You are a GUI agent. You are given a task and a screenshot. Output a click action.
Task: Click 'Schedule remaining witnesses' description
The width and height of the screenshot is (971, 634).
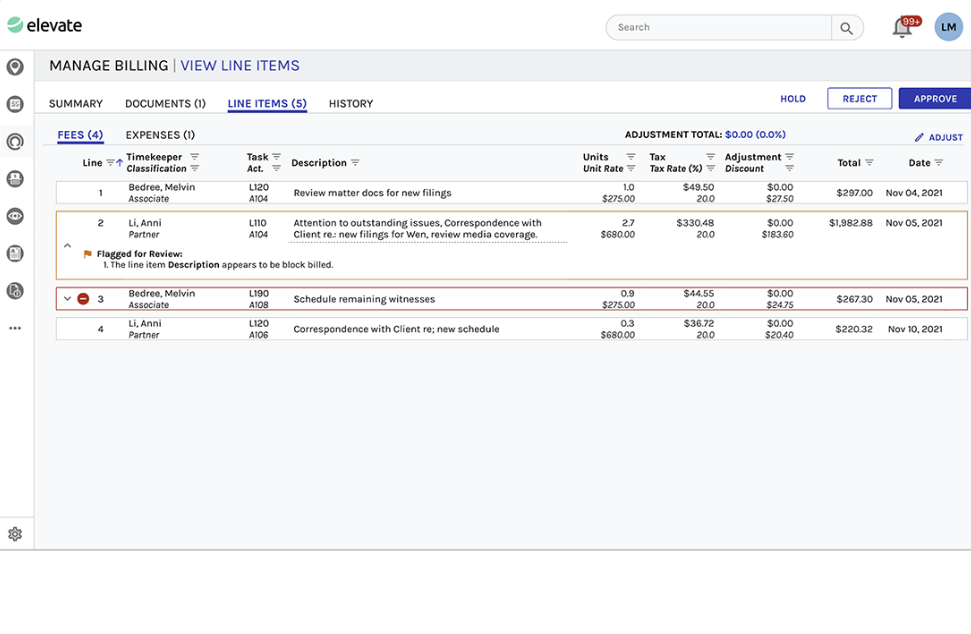[364, 299]
